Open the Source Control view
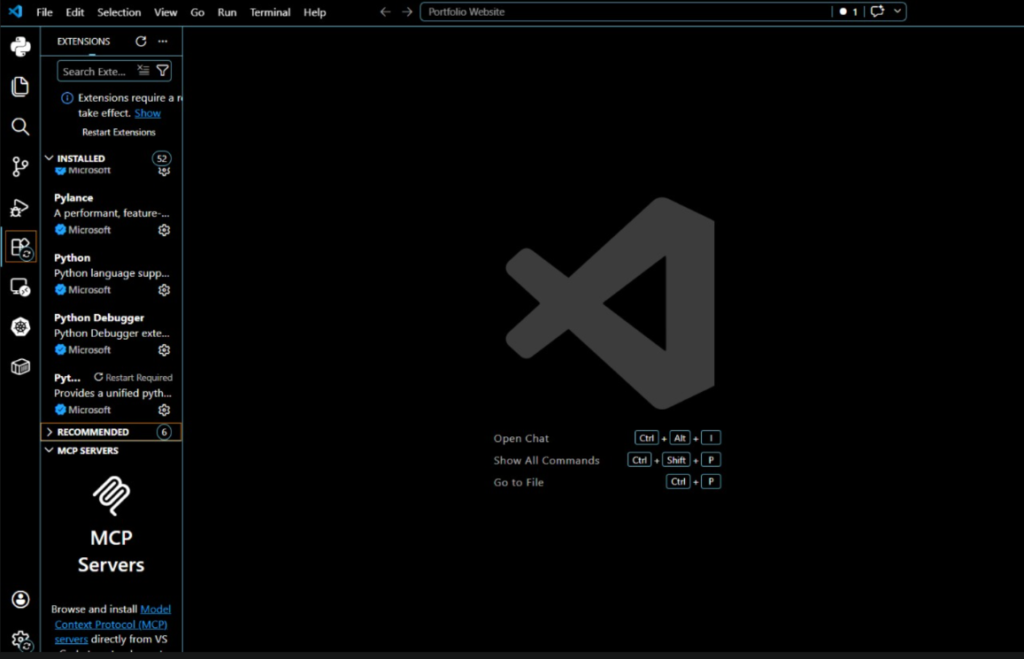The height and width of the screenshot is (659, 1024). pyautogui.click(x=20, y=167)
